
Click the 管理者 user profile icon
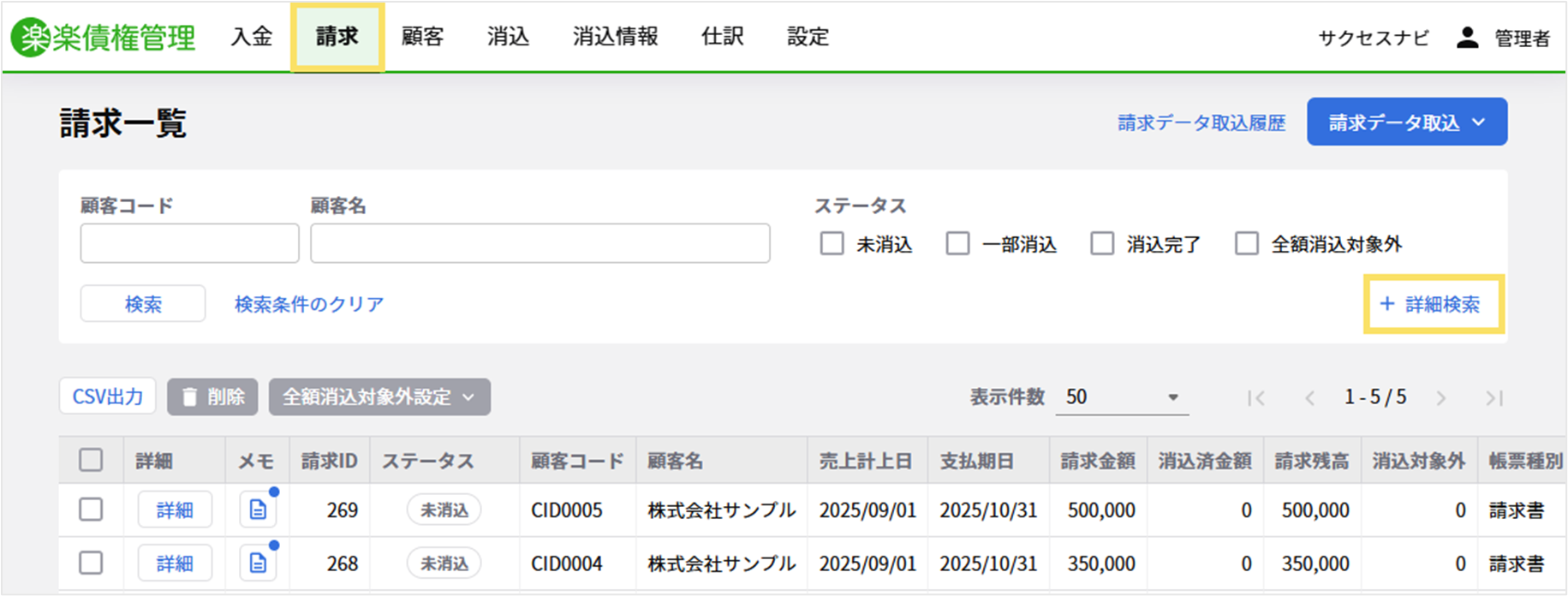click(1468, 38)
